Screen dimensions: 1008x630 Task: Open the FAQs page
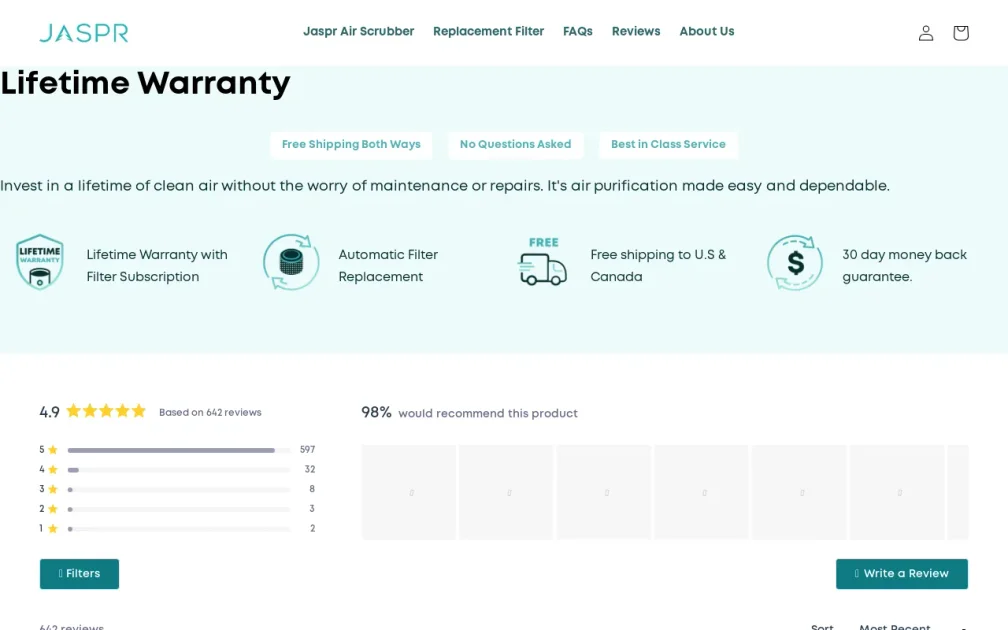[x=578, y=32]
